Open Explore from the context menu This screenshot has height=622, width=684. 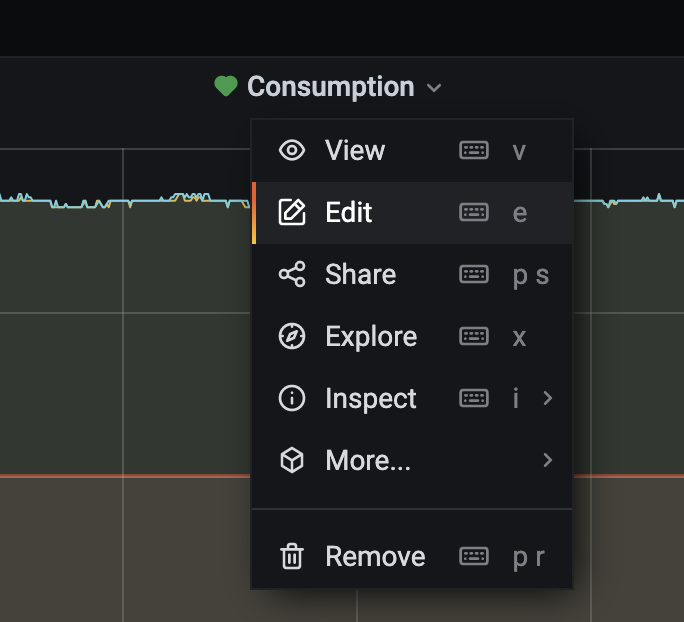click(x=371, y=337)
